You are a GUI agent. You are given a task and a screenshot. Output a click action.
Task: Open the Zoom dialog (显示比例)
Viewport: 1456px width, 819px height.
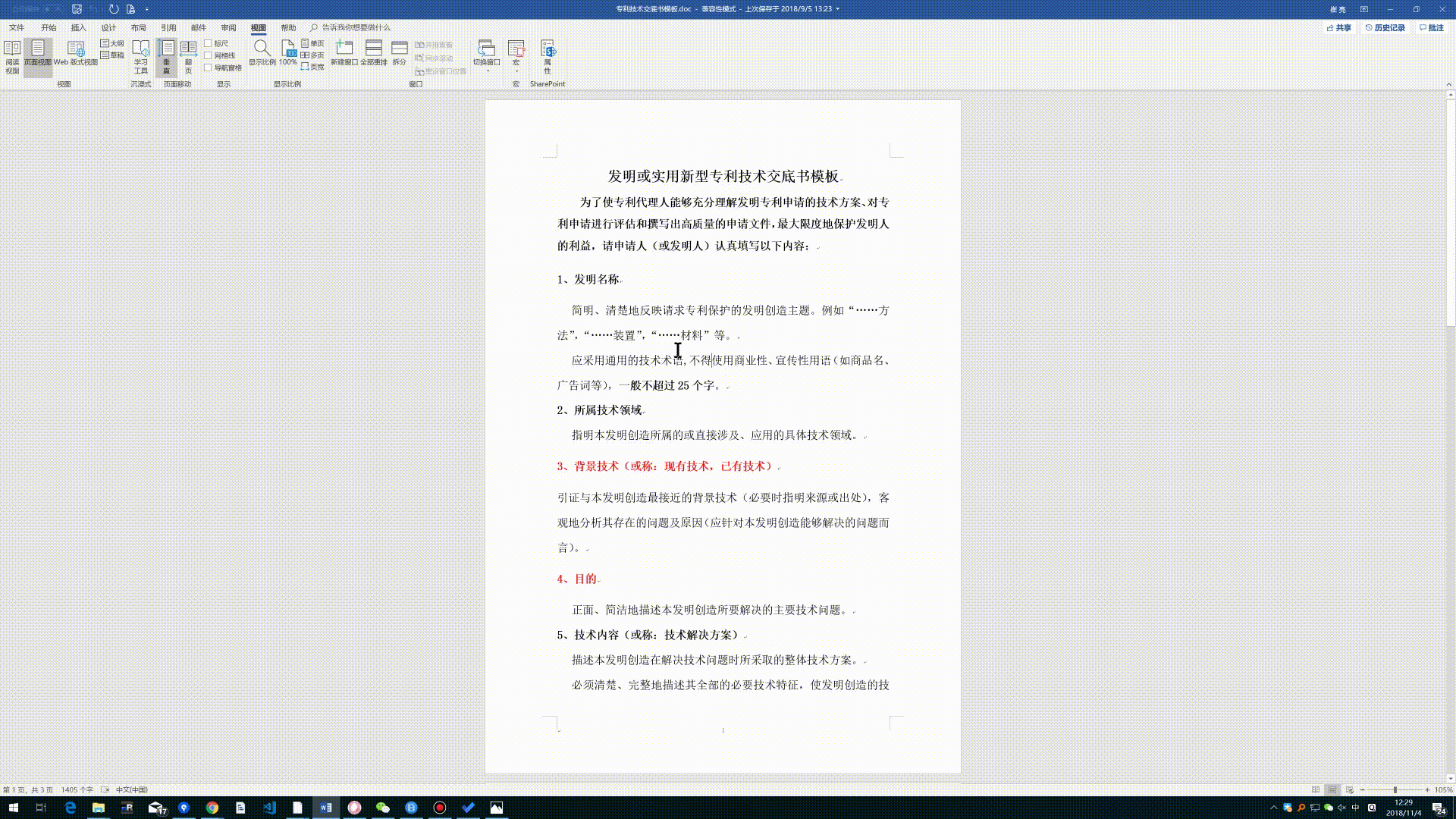click(x=262, y=53)
